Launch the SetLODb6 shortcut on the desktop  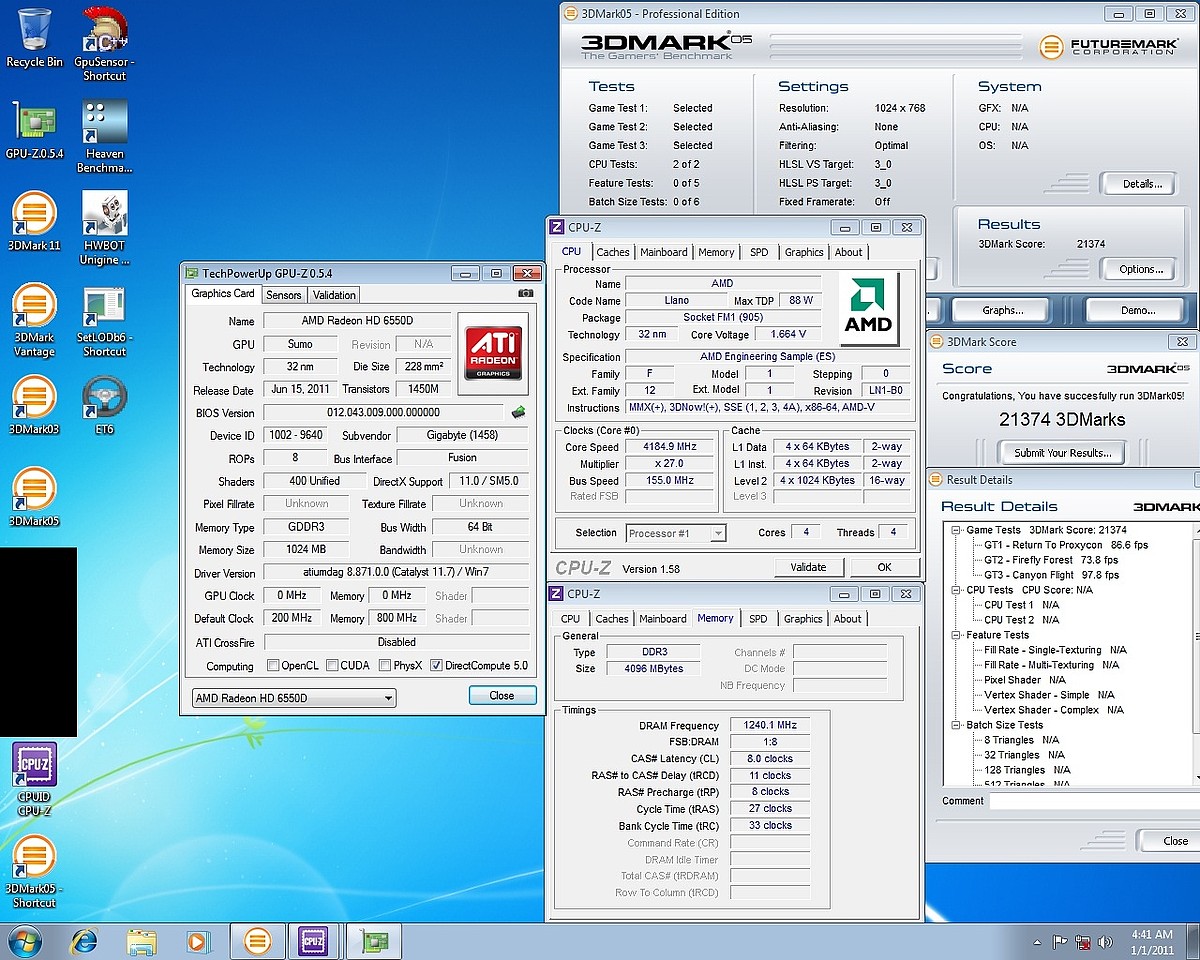click(x=105, y=321)
